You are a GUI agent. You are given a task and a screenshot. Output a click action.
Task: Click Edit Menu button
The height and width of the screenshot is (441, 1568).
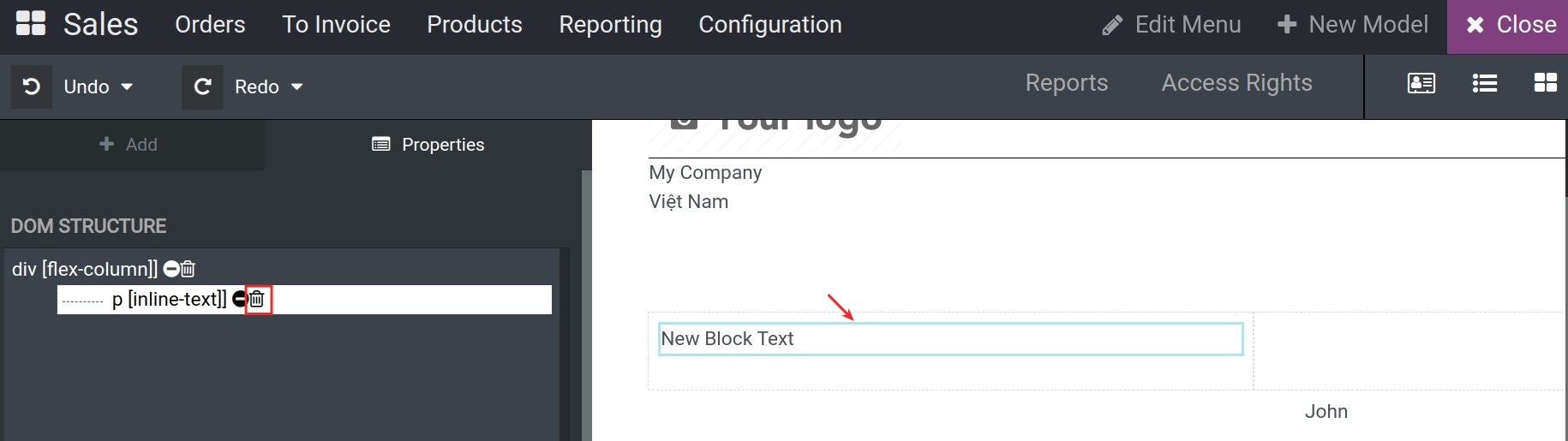pos(1171,25)
